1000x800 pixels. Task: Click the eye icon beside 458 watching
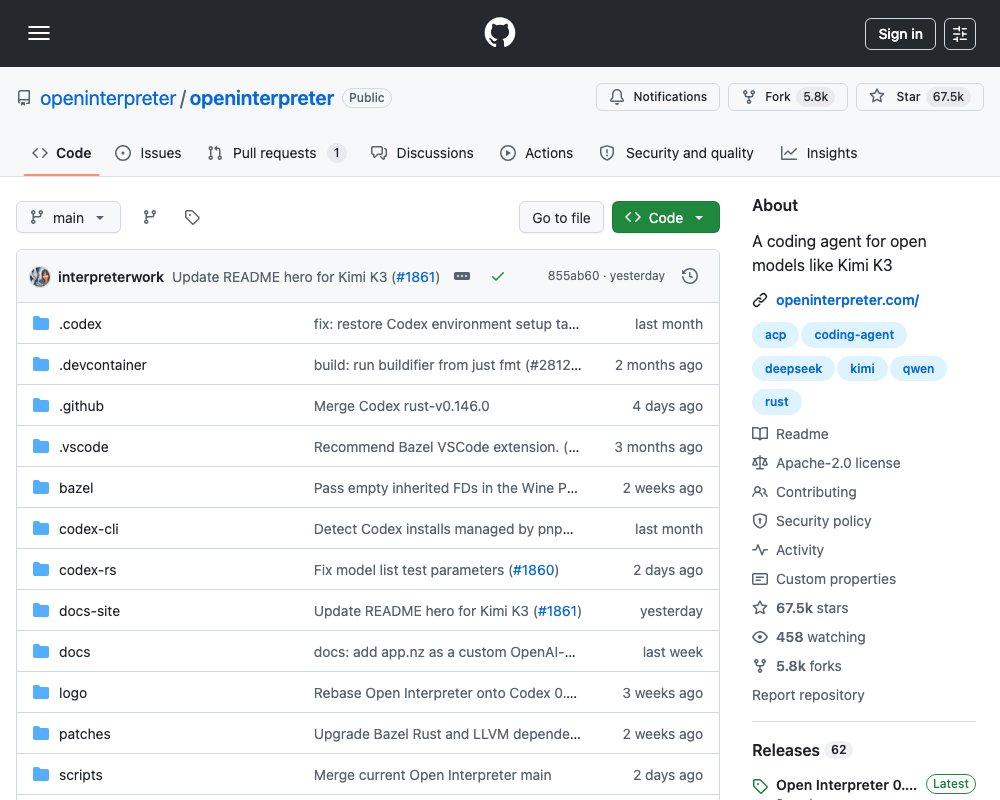760,637
